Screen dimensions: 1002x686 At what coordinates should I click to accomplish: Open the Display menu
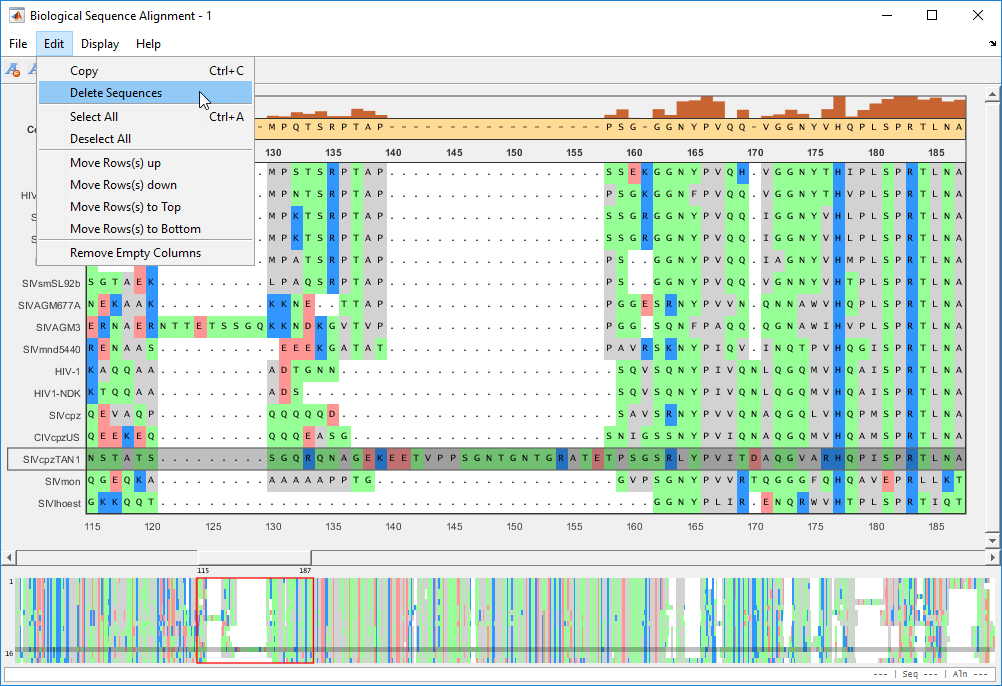[x=100, y=44]
